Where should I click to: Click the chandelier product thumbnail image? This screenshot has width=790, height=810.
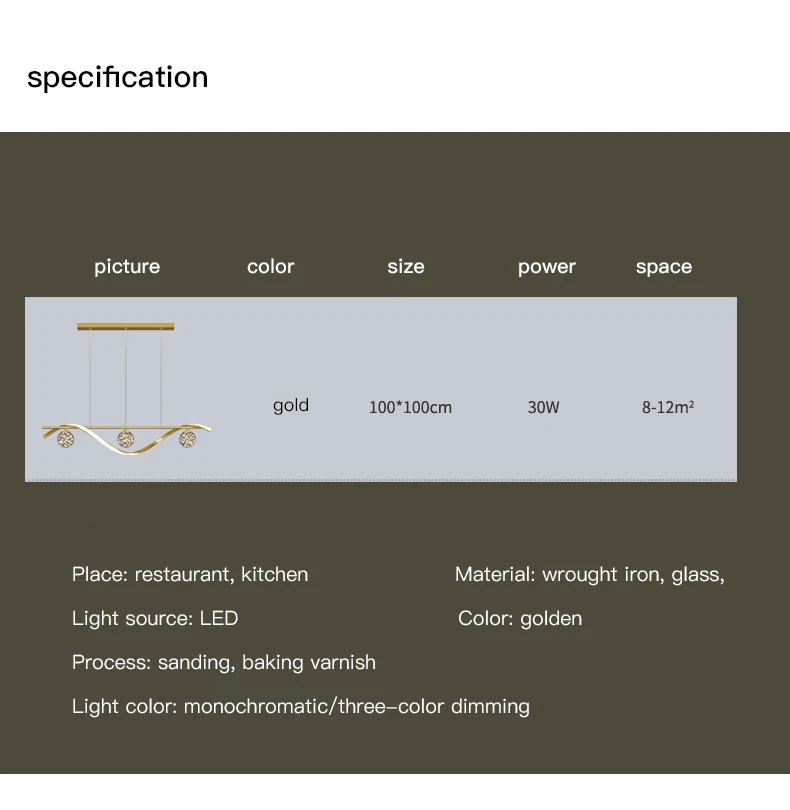pyautogui.click(x=127, y=389)
